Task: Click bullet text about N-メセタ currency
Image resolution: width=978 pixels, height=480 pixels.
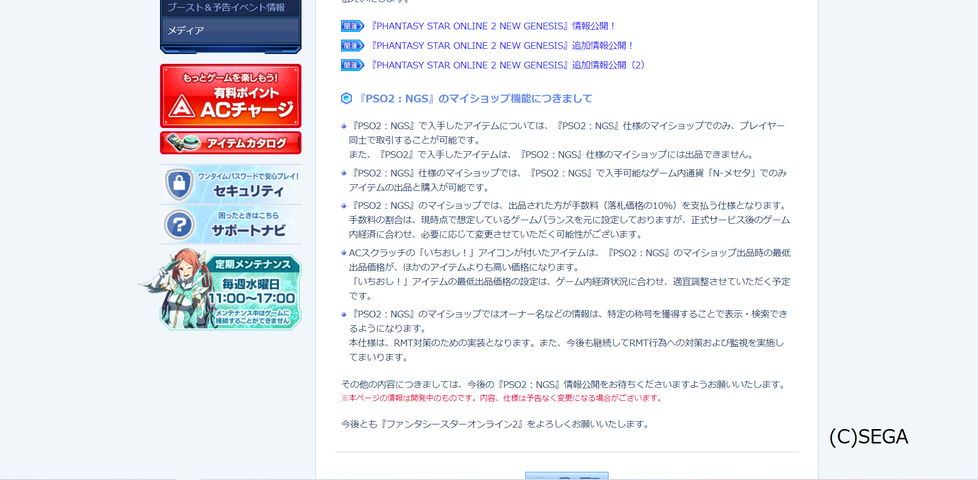Action: point(568,180)
